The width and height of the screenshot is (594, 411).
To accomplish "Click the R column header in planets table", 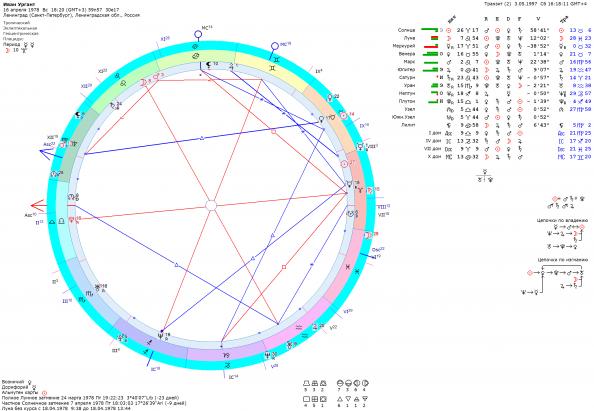I will coord(486,19).
